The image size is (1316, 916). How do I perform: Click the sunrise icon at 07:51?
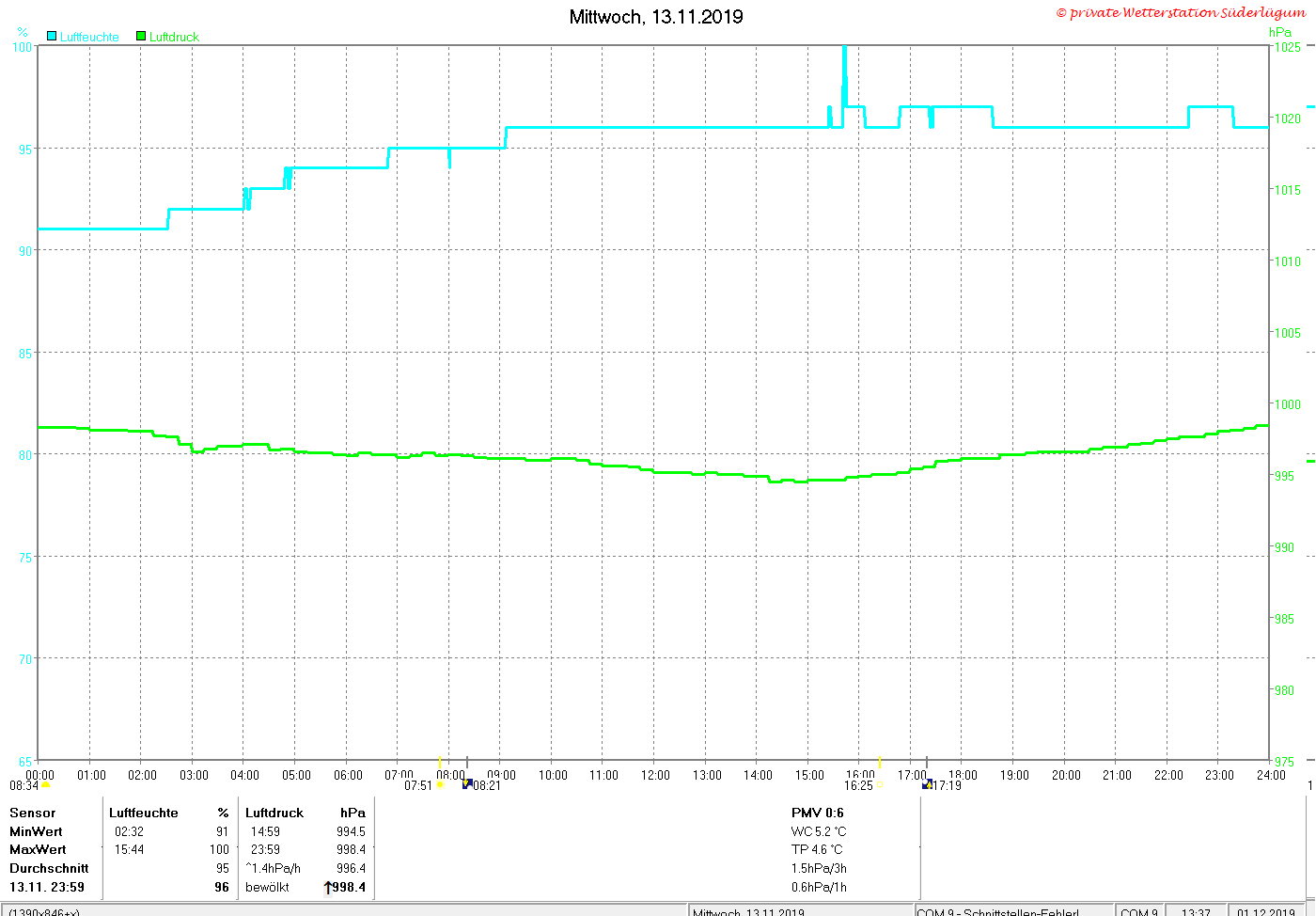click(440, 785)
